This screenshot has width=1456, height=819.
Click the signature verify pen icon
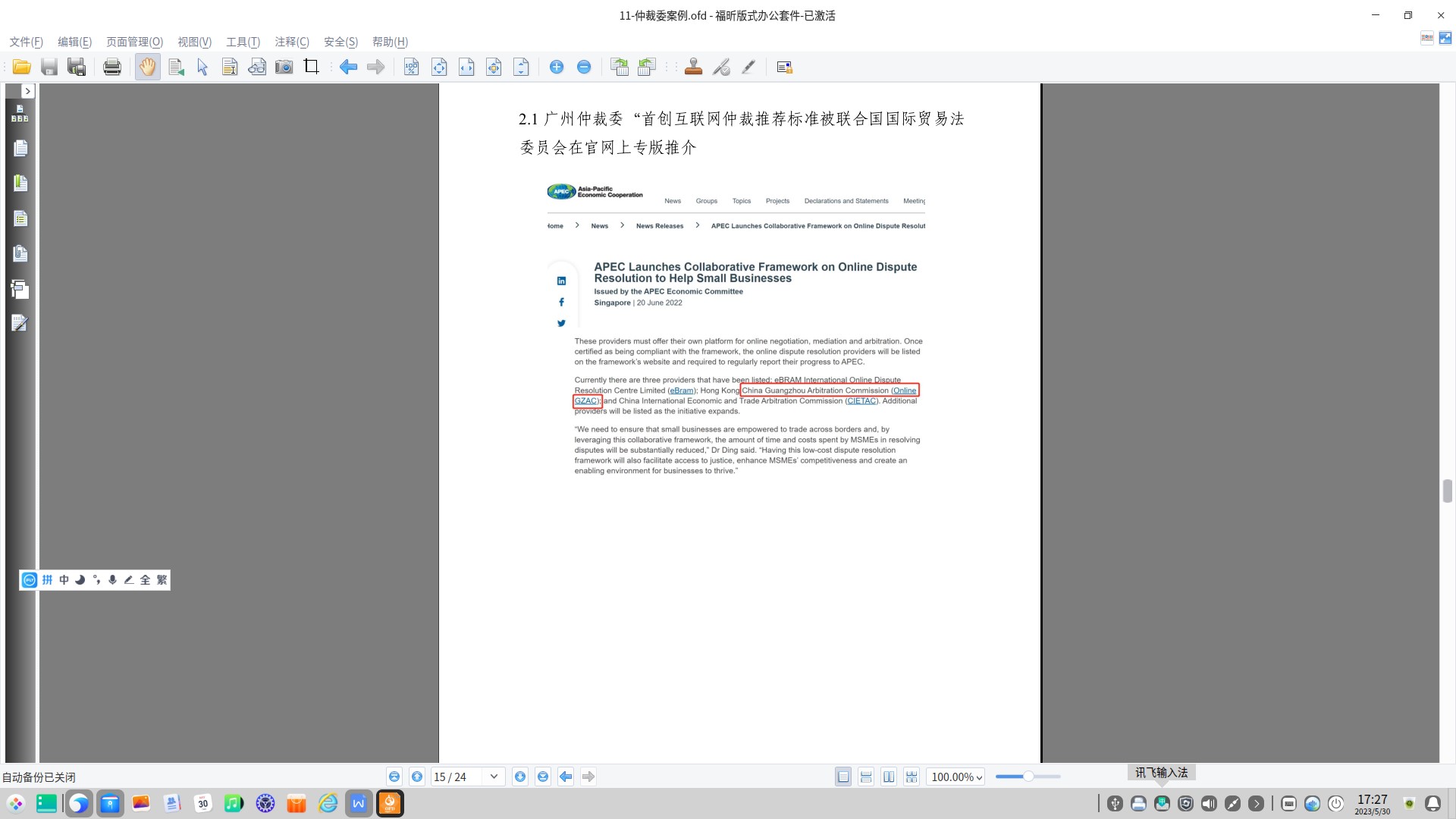pos(721,67)
